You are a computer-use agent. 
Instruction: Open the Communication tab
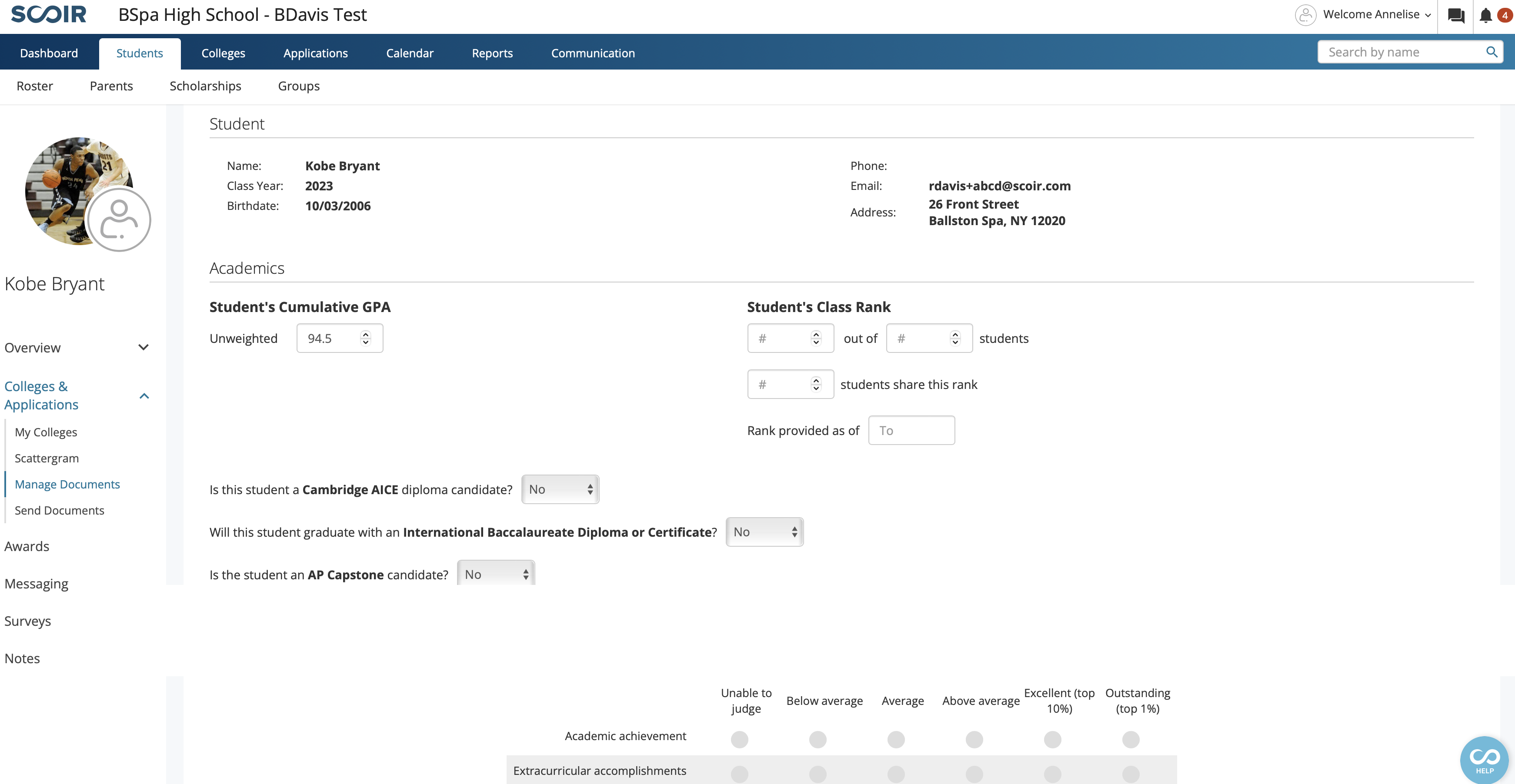pos(593,53)
